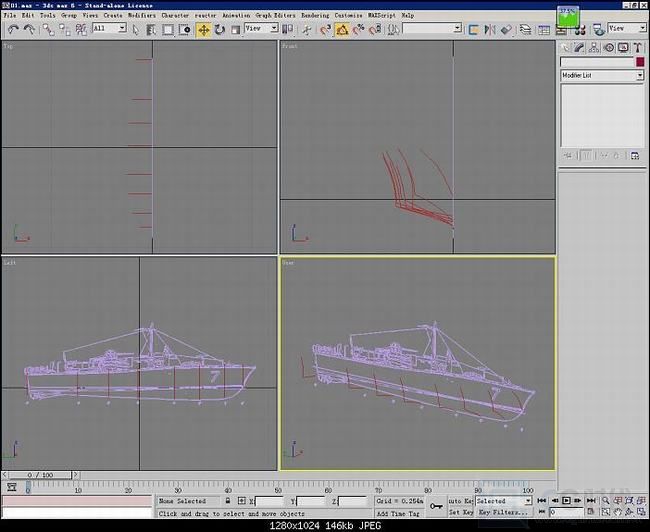Open the Graph Editors menu
This screenshot has height=532, width=650.
click(x=276, y=15)
